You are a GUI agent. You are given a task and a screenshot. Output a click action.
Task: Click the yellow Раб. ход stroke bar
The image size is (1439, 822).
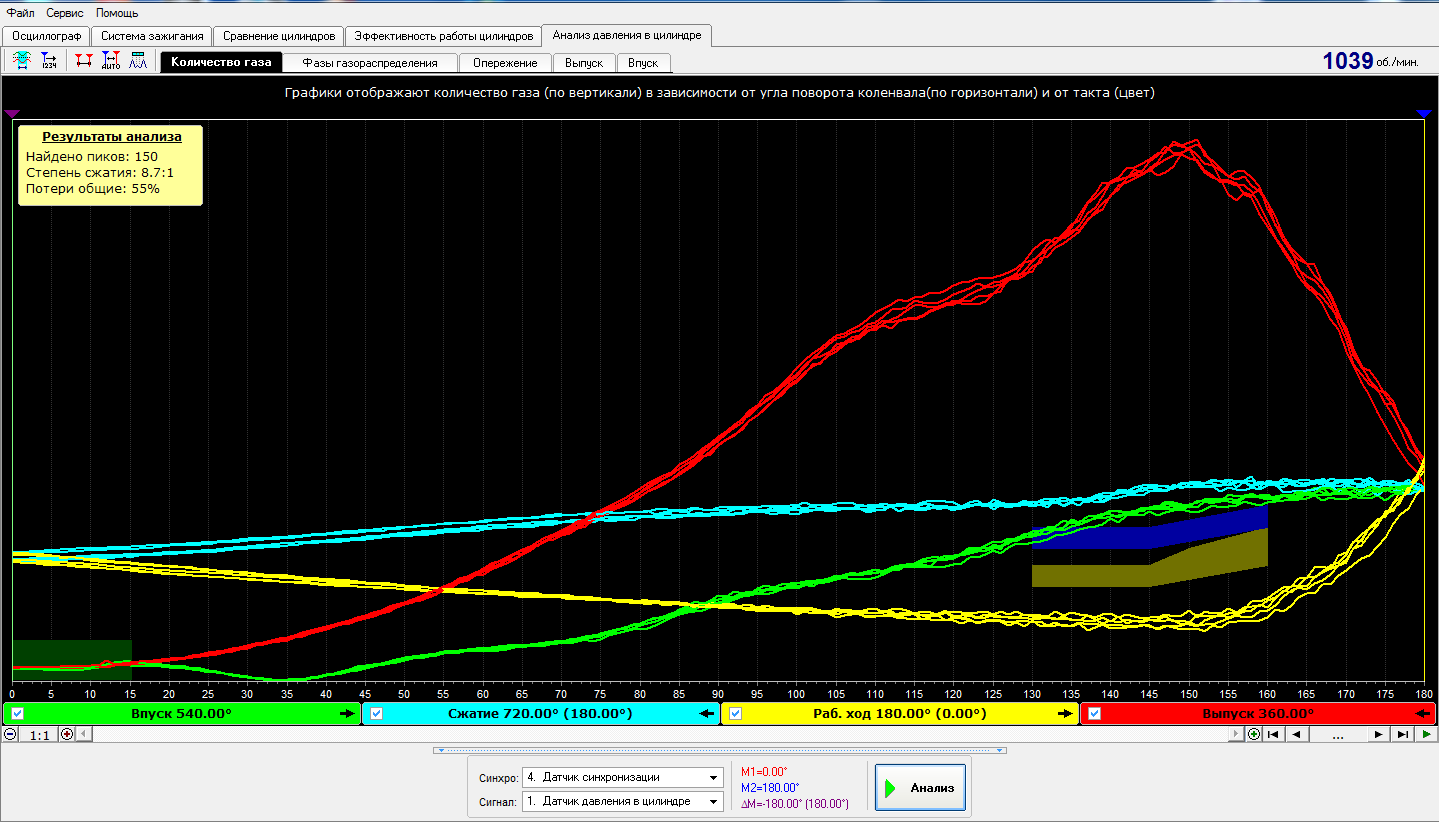click(x=900, y=714)
